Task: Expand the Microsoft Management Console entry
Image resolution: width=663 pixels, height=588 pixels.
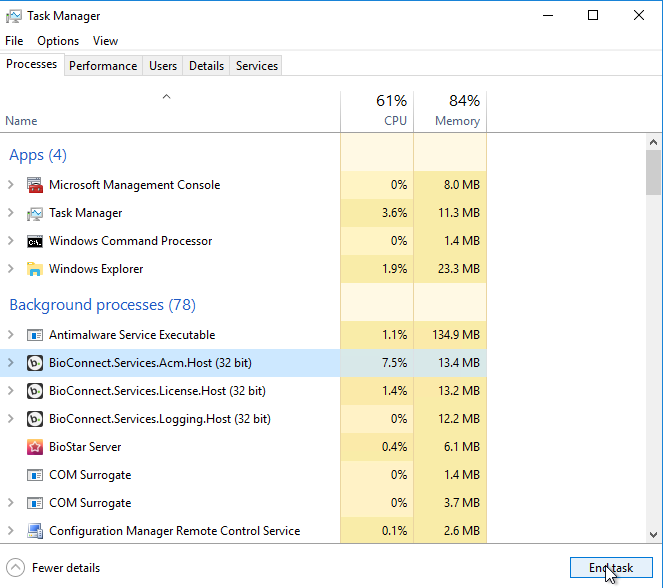Action: pos(11,185)
